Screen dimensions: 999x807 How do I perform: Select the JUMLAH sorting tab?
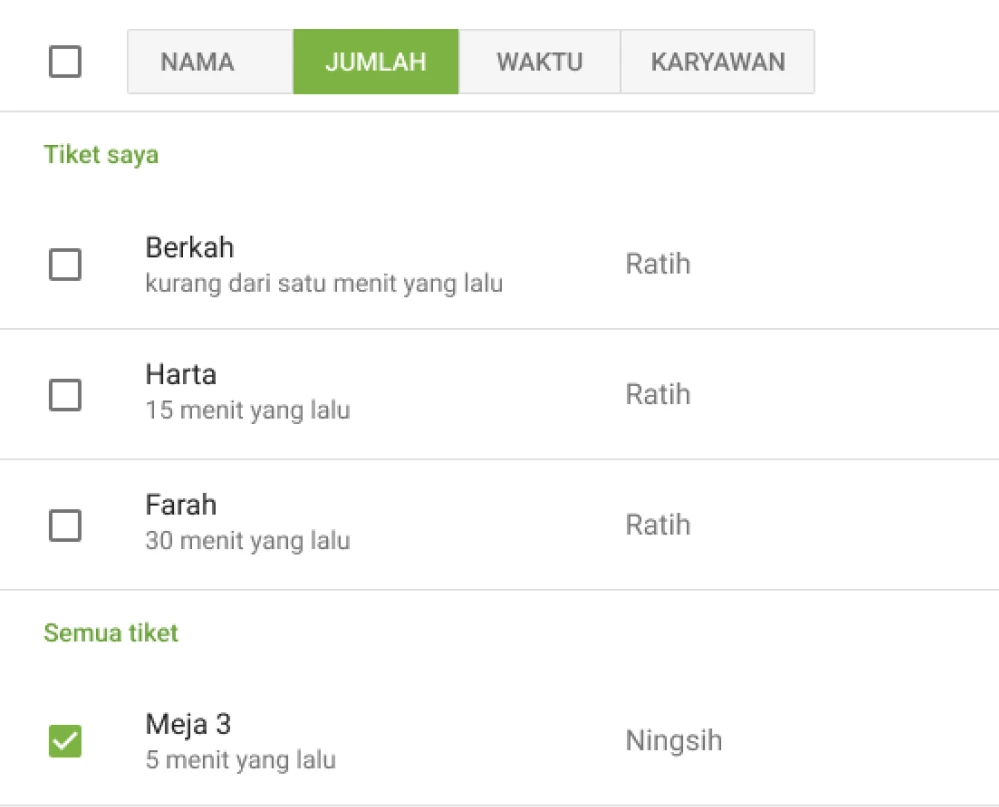(375, 61)
